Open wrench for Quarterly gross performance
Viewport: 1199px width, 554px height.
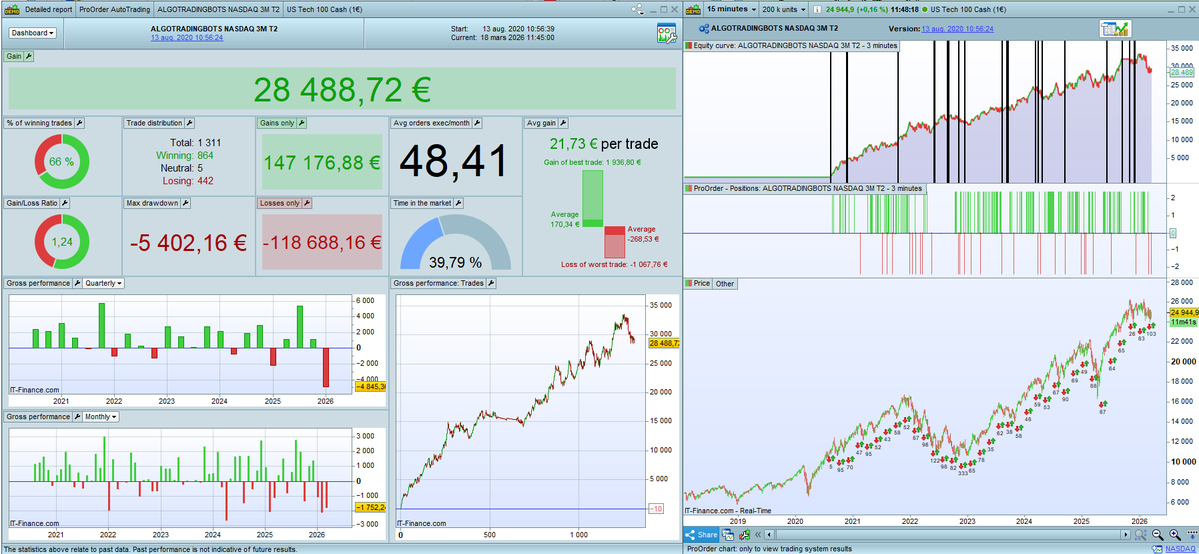coord(76,283)
